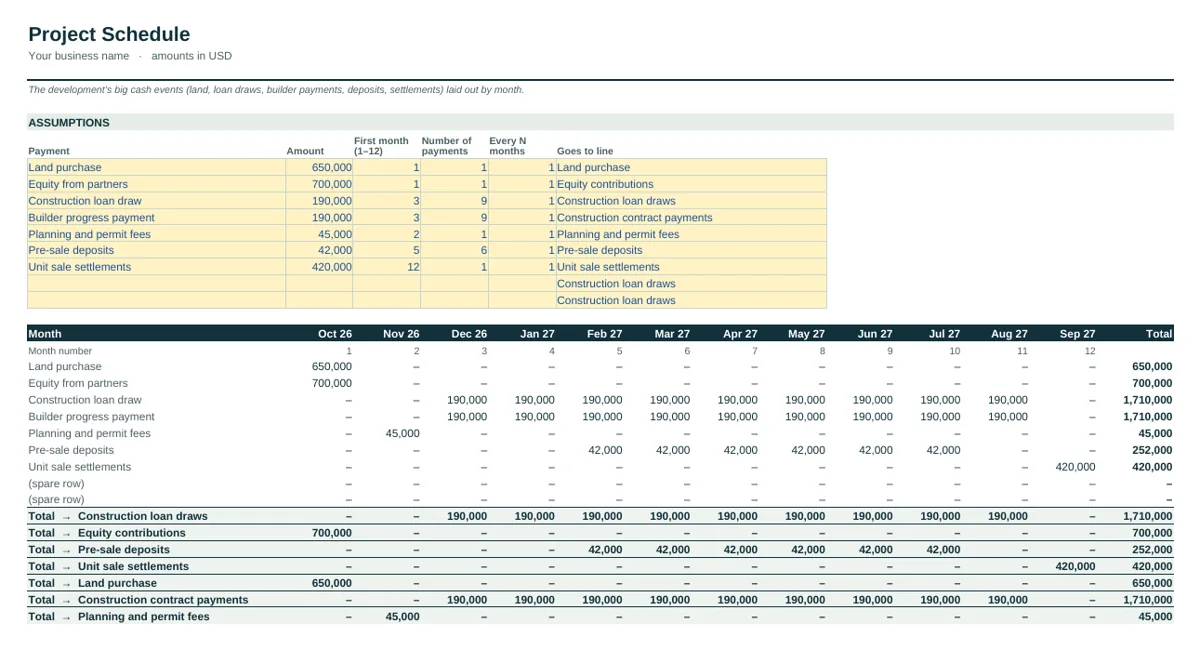Open the Goes to line cell 'Construction contract payments'

coord(691,217)
